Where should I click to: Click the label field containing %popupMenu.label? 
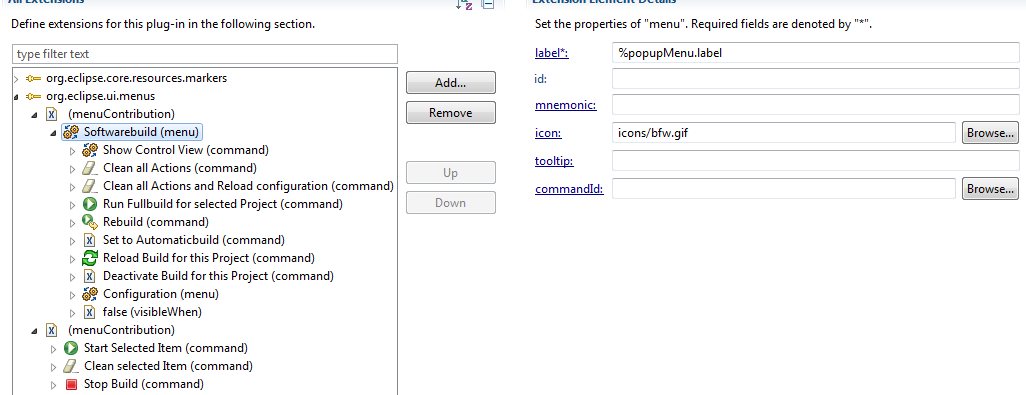point(816,53)
